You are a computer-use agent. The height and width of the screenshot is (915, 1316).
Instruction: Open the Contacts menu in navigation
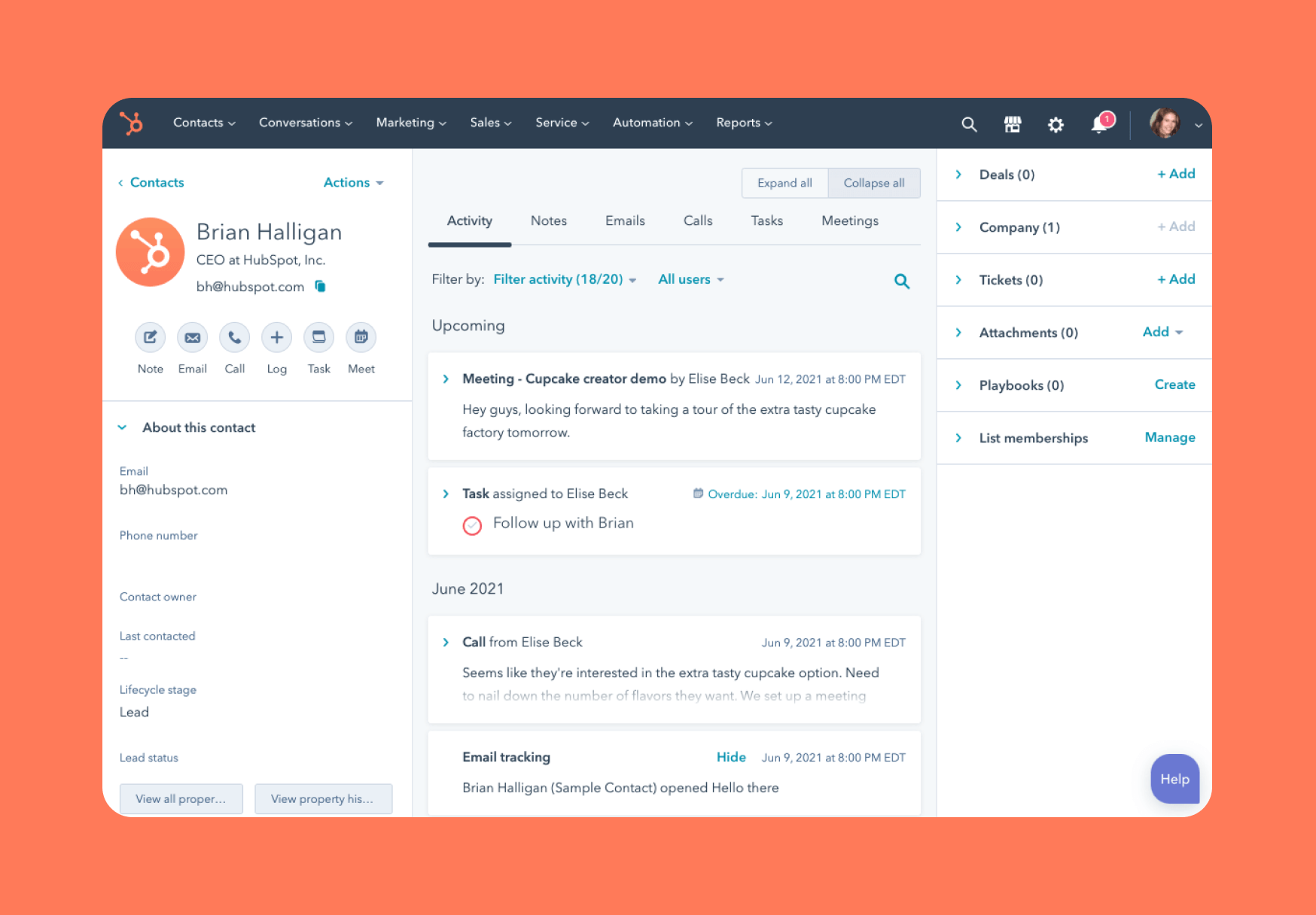click(x=204, y=123)
